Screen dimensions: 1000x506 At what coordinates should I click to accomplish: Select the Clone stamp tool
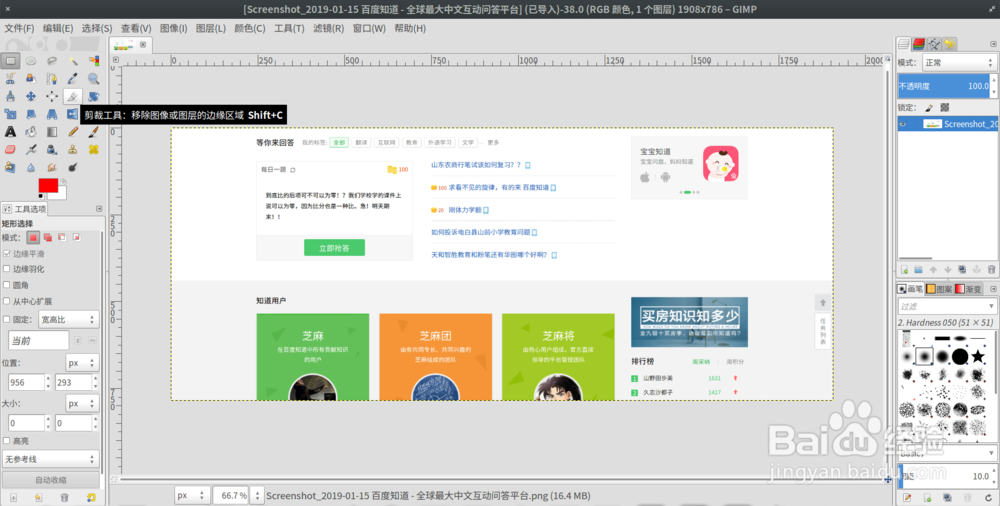pyautogui.click(x=73, y=149)
